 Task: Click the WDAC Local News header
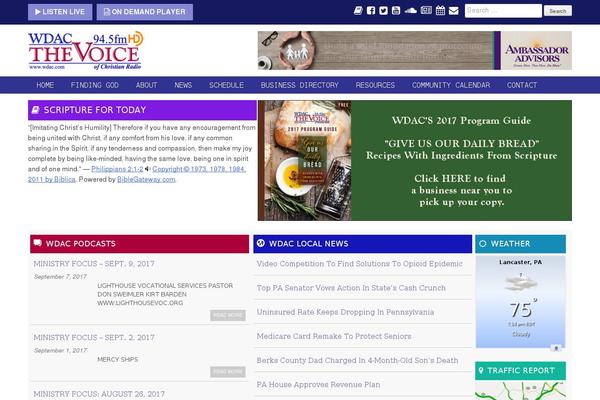coord(362,244)
